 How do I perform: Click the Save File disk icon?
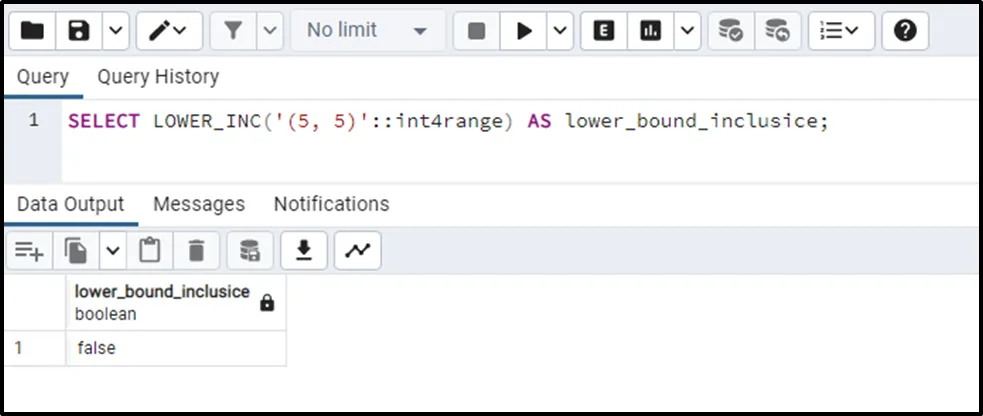click(79, 31)
